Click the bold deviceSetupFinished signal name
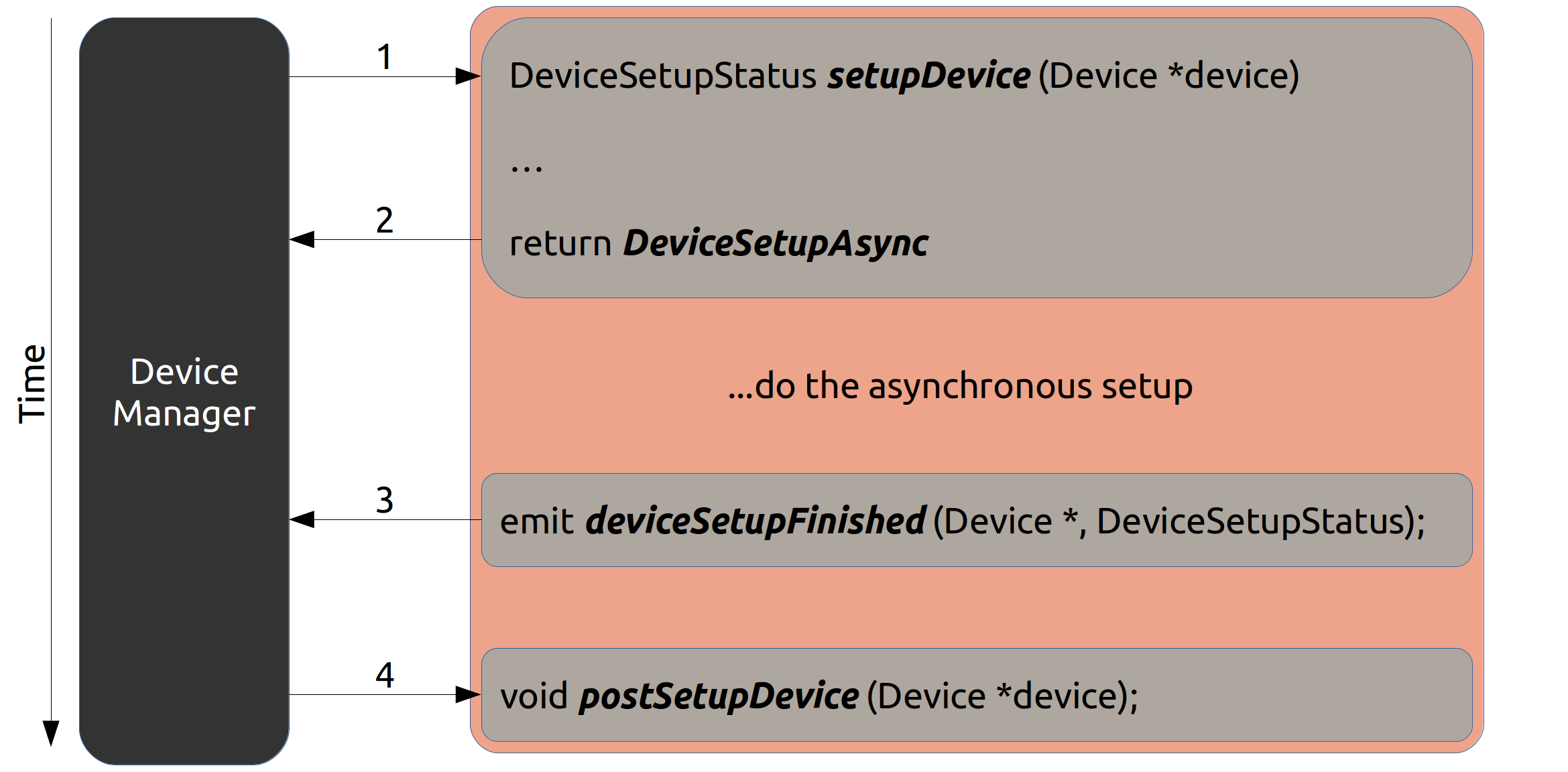Image resolution: width=1568 pixels, height=772 pixels. [756, 521]
